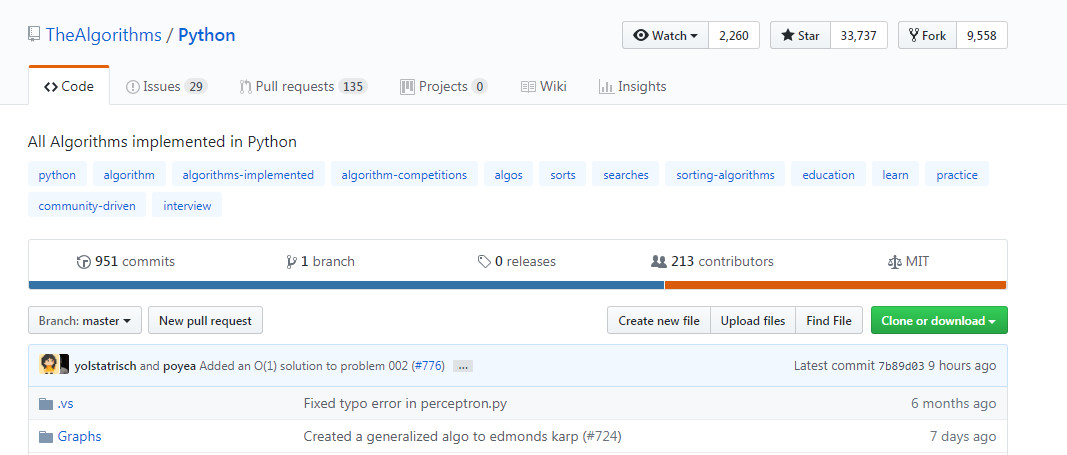
Task: Click the sorts topic tag
Action: point(563,175)
